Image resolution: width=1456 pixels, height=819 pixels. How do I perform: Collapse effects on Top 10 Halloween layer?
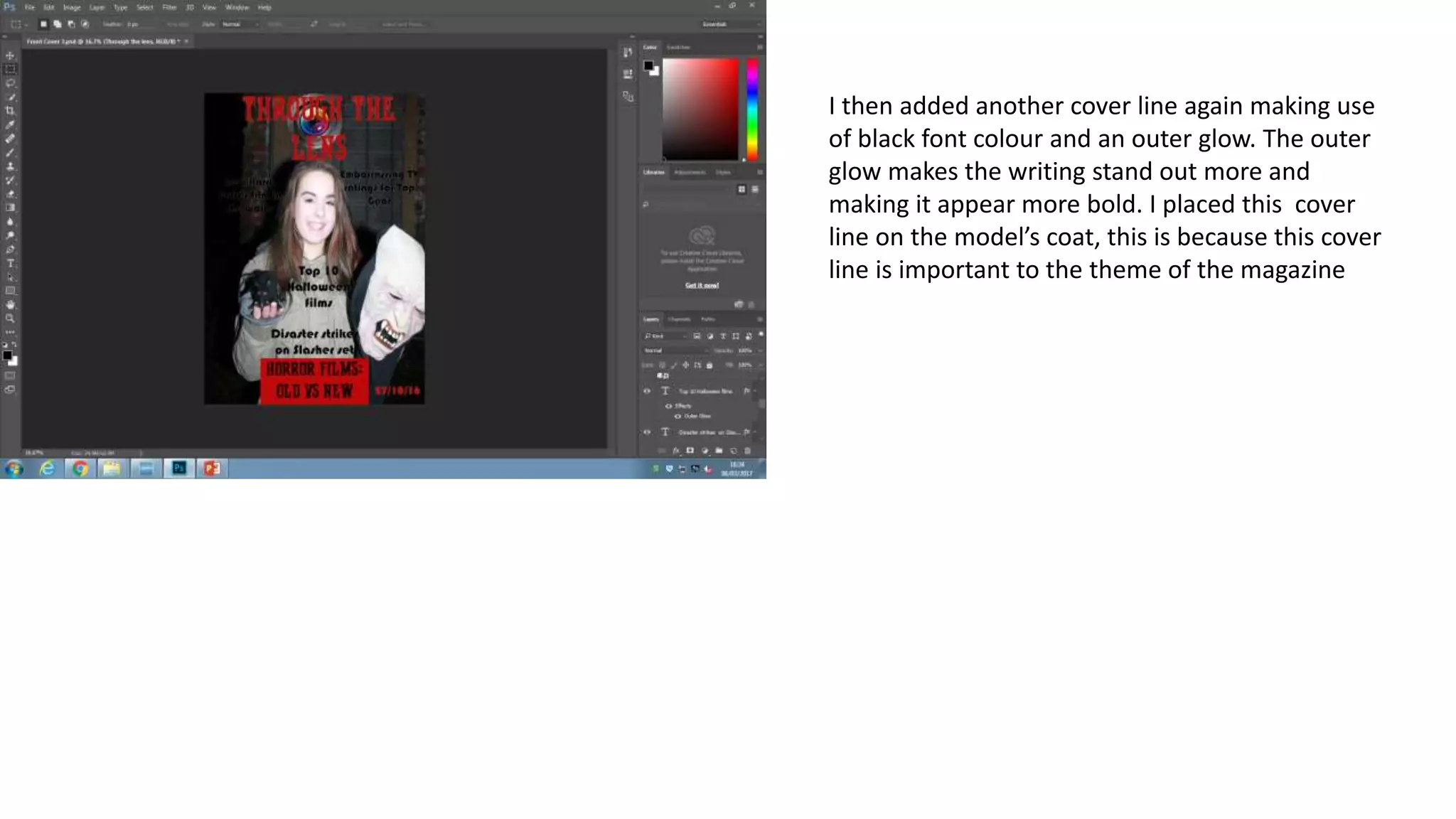755,391
